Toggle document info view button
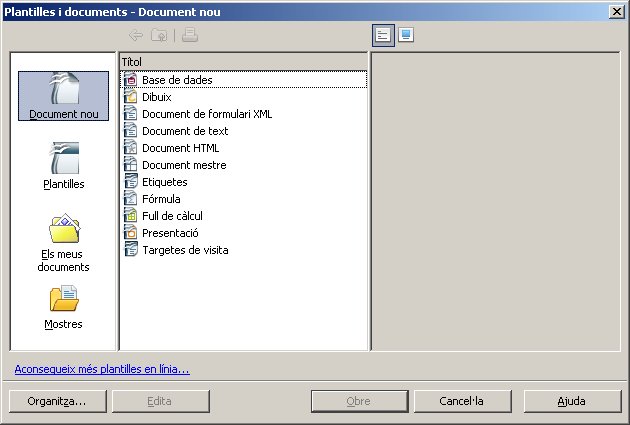Image resolution: width=630 pixels, height=425 pixels. click(383, 35)
